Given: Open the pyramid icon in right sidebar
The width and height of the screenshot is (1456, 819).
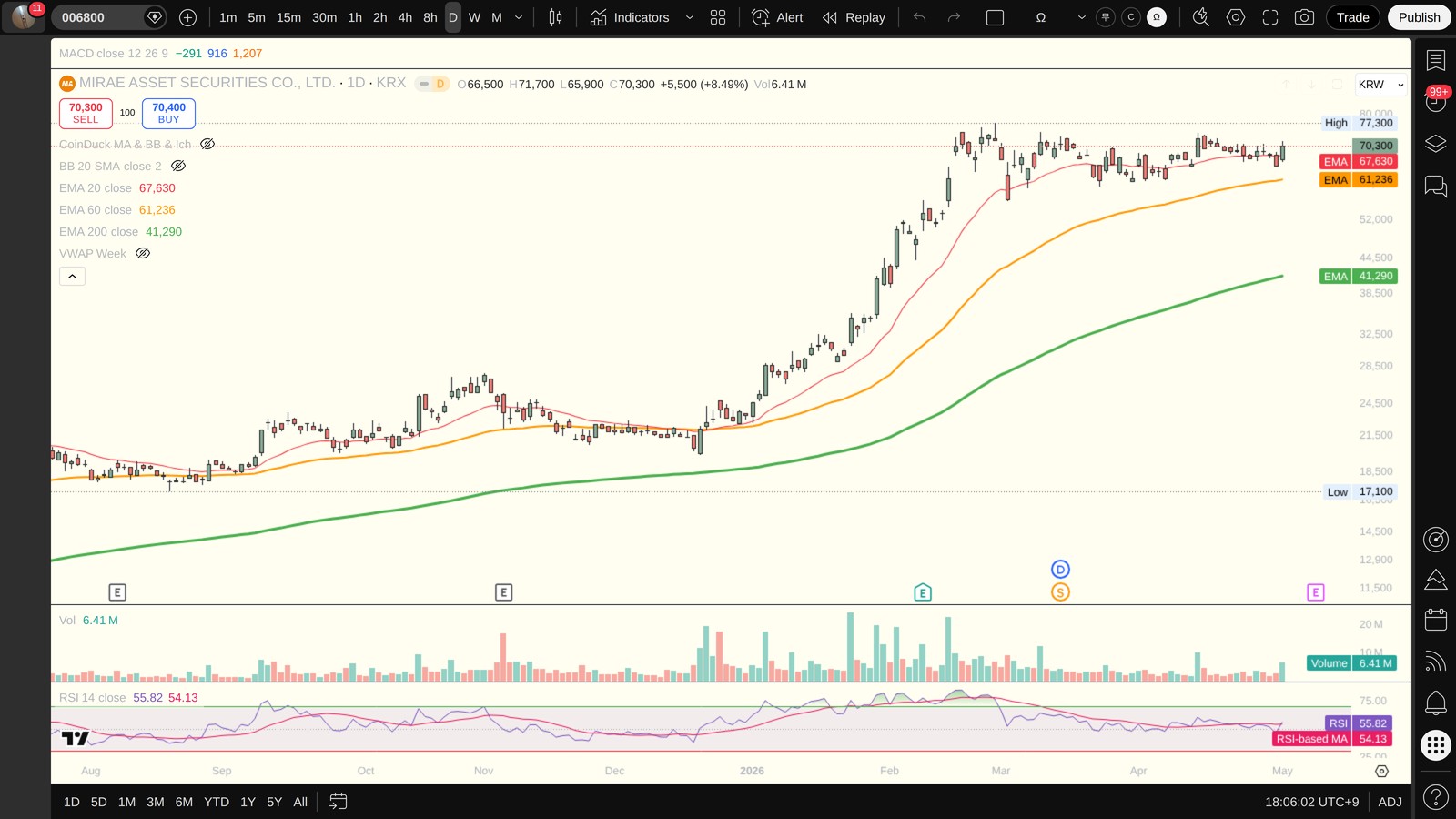Looking at the screenshot, I should pyautogui.click(x=1435, y=579).
